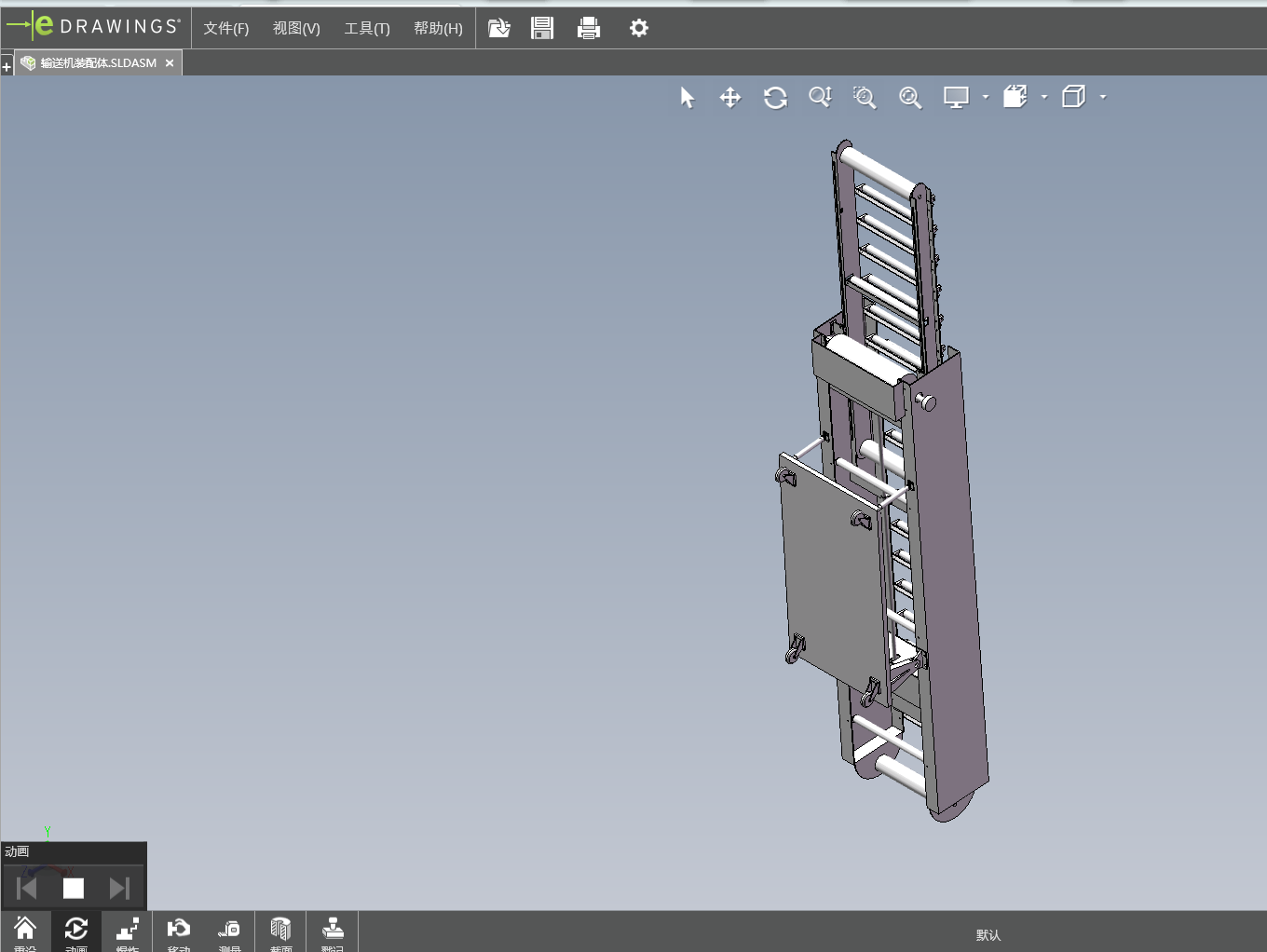
Task: Open the 工具(T) menu
Action: pos(367,28)
